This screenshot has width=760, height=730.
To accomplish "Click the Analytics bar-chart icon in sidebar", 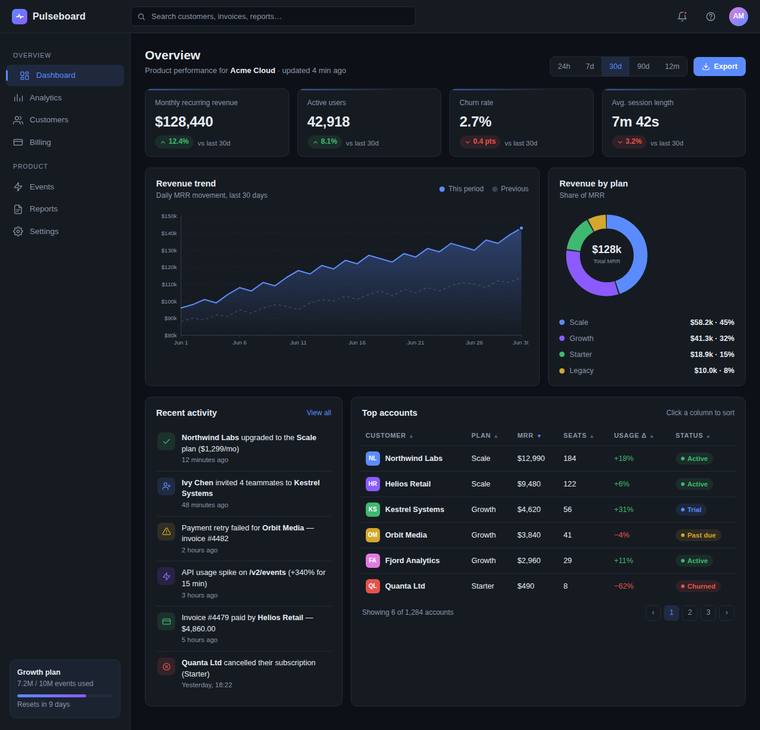I will point(18,98).
